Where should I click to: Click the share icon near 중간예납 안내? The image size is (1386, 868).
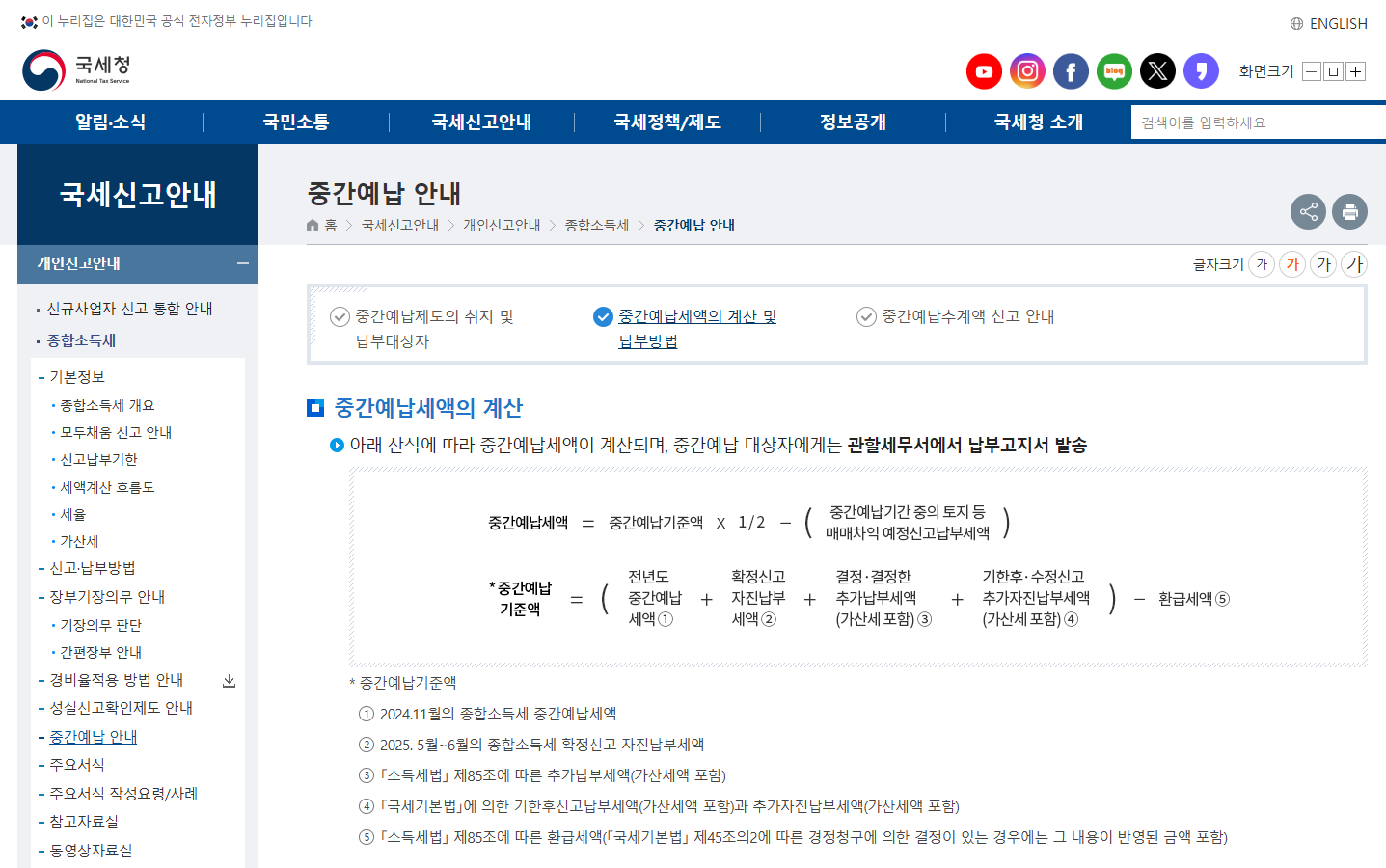[x=1308, y=211]
